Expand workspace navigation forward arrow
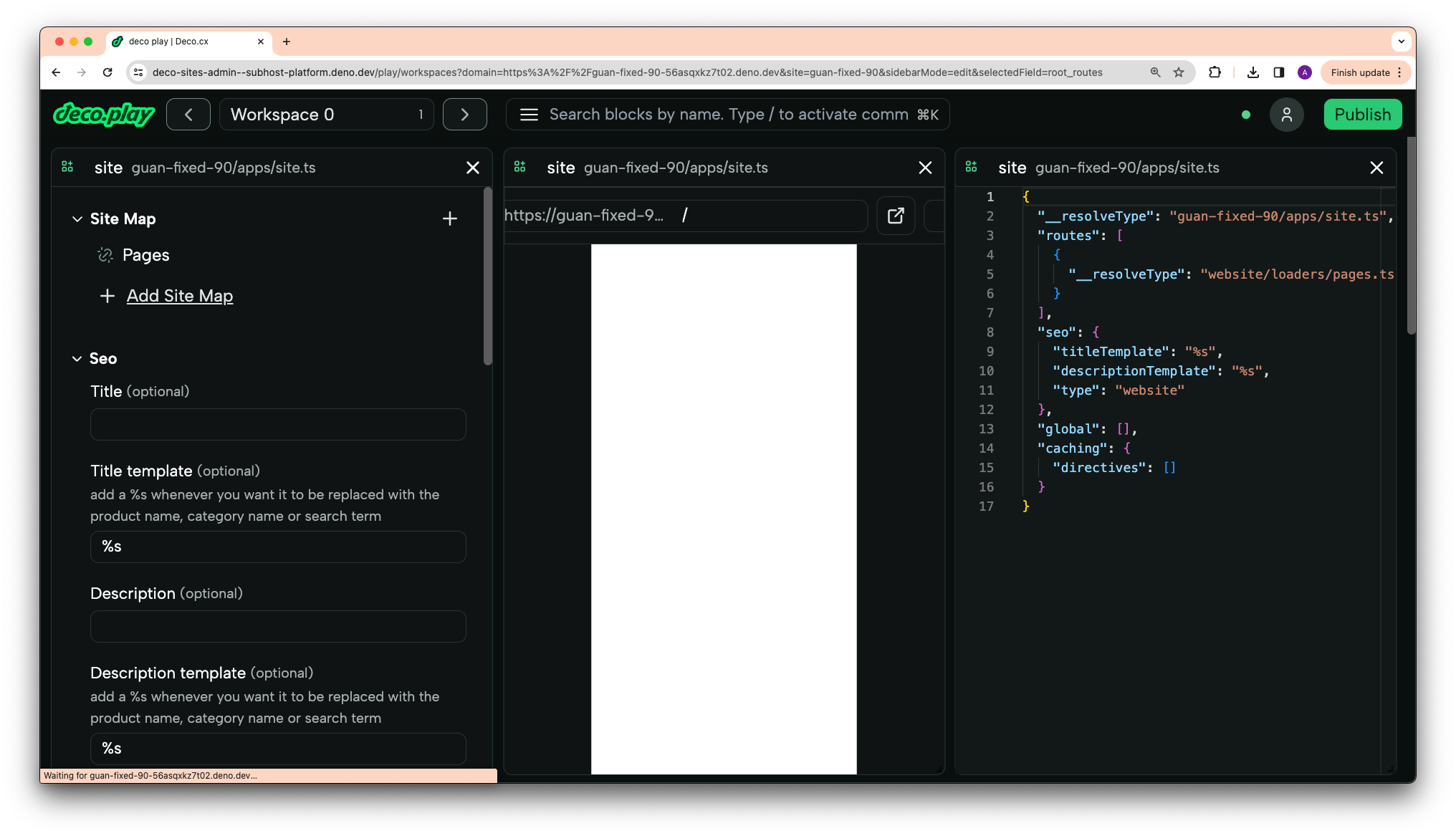 [465, 113]
